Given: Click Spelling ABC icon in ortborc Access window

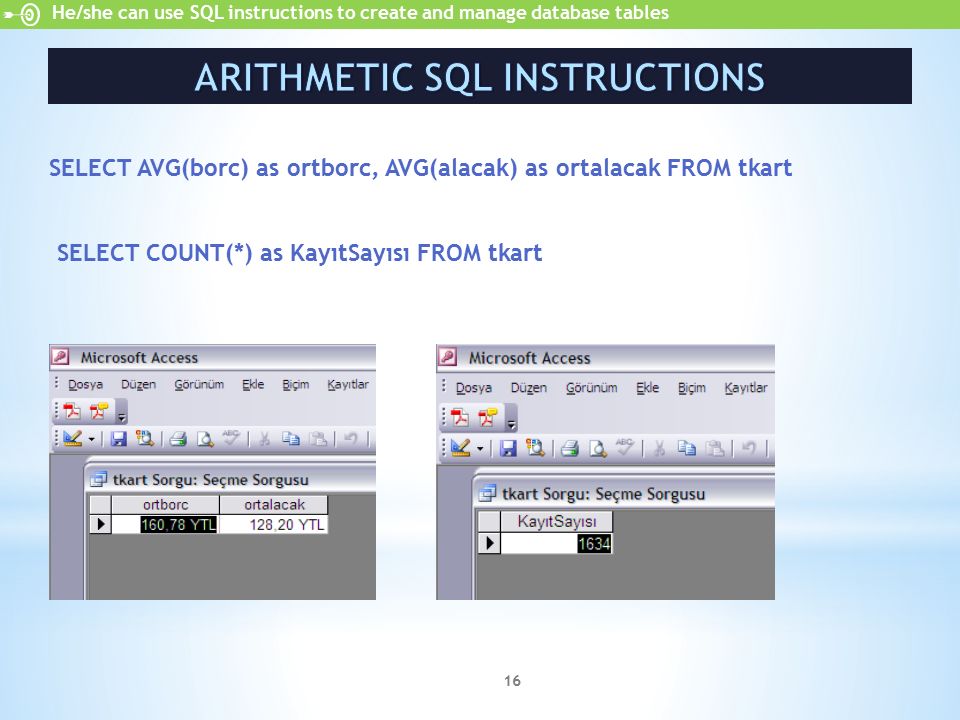Looking at the screenshot, I should click(x=231, y=437).
